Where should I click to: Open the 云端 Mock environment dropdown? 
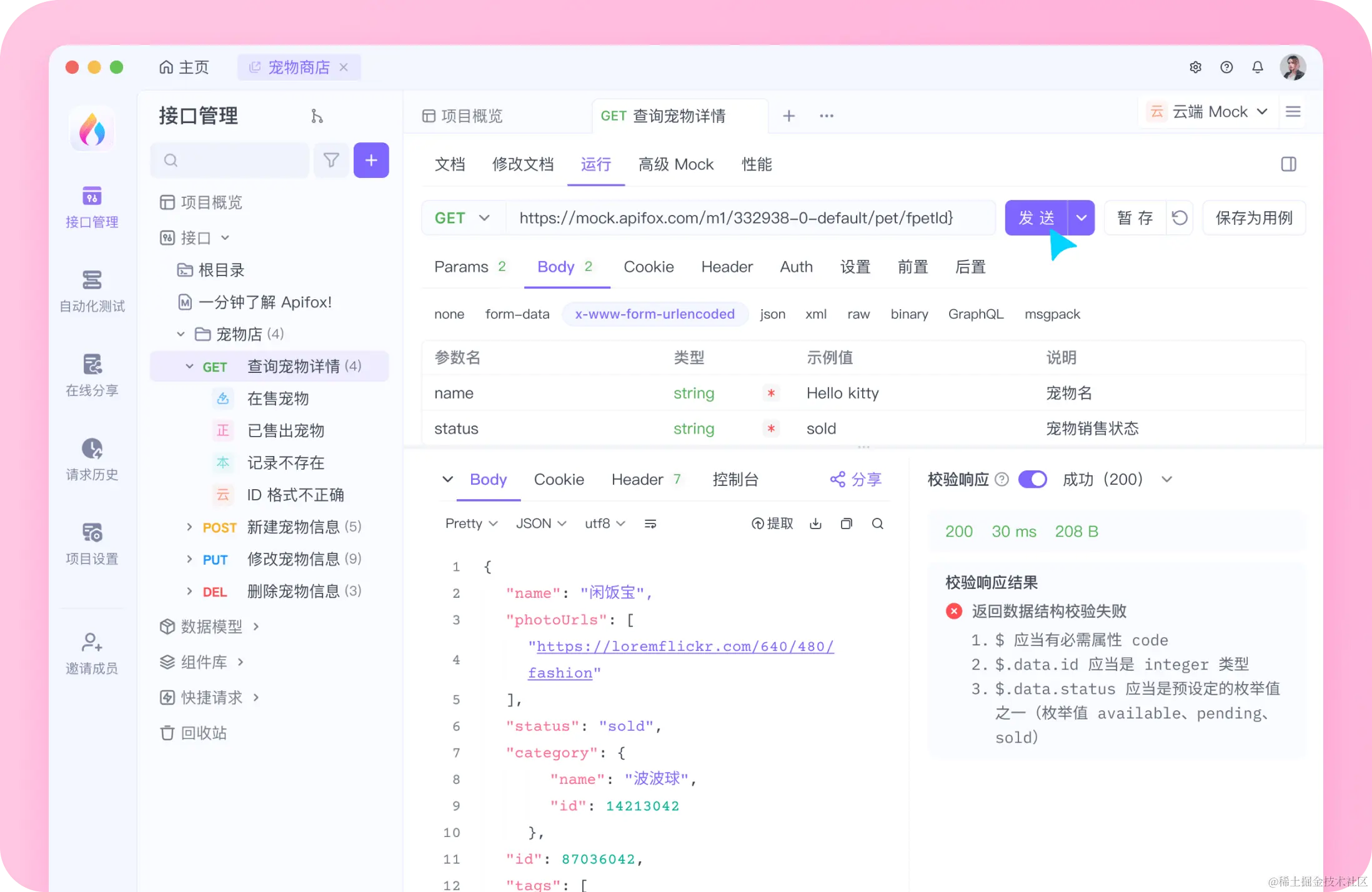(x=1207, y=111)
